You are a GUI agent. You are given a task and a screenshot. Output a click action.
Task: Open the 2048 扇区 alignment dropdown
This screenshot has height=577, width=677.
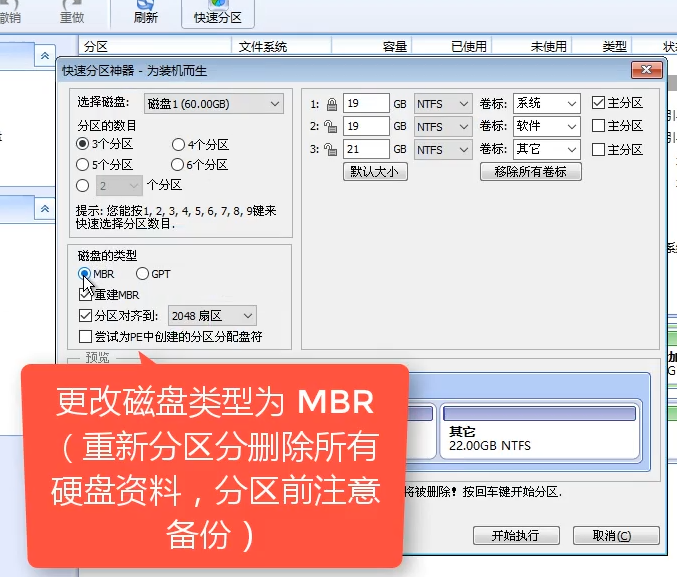212,316
